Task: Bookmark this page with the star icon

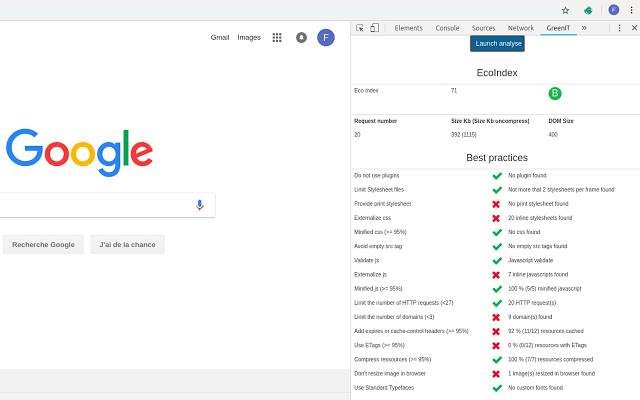Action: (x=565, y=11)
